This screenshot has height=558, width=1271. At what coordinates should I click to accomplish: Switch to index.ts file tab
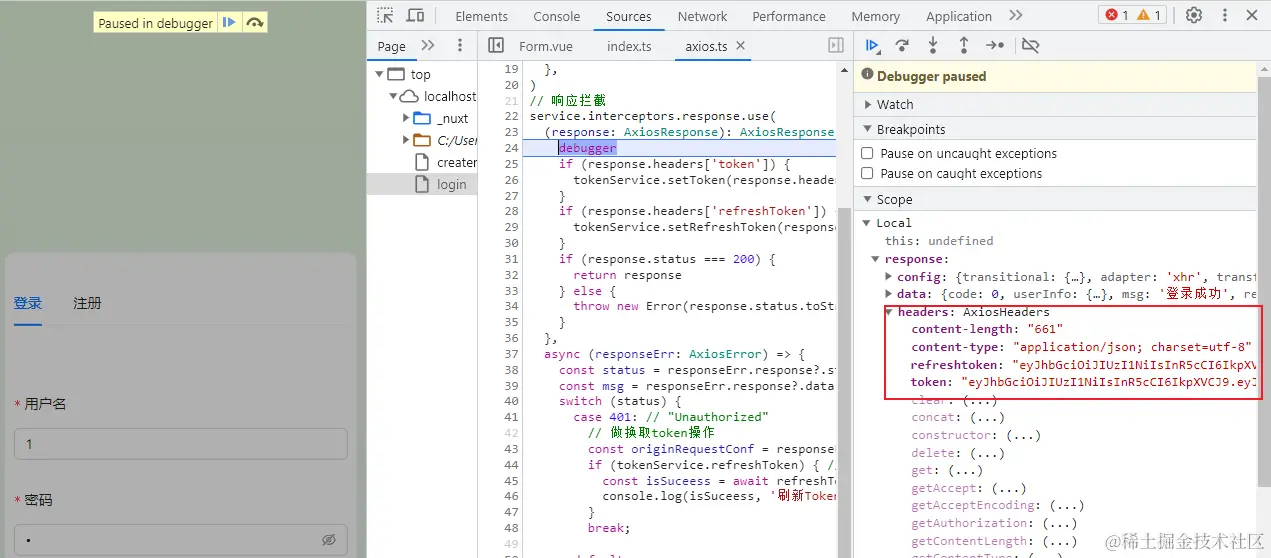[x=629, y=46]
